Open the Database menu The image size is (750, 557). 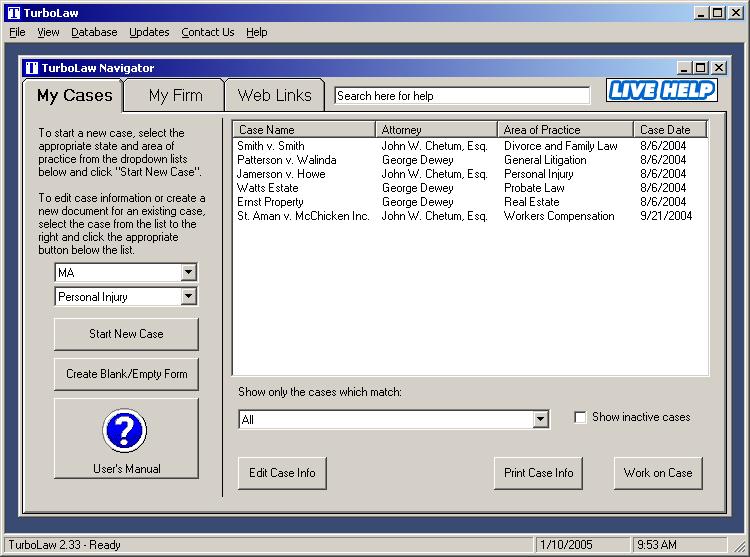[x=94, y=33]
